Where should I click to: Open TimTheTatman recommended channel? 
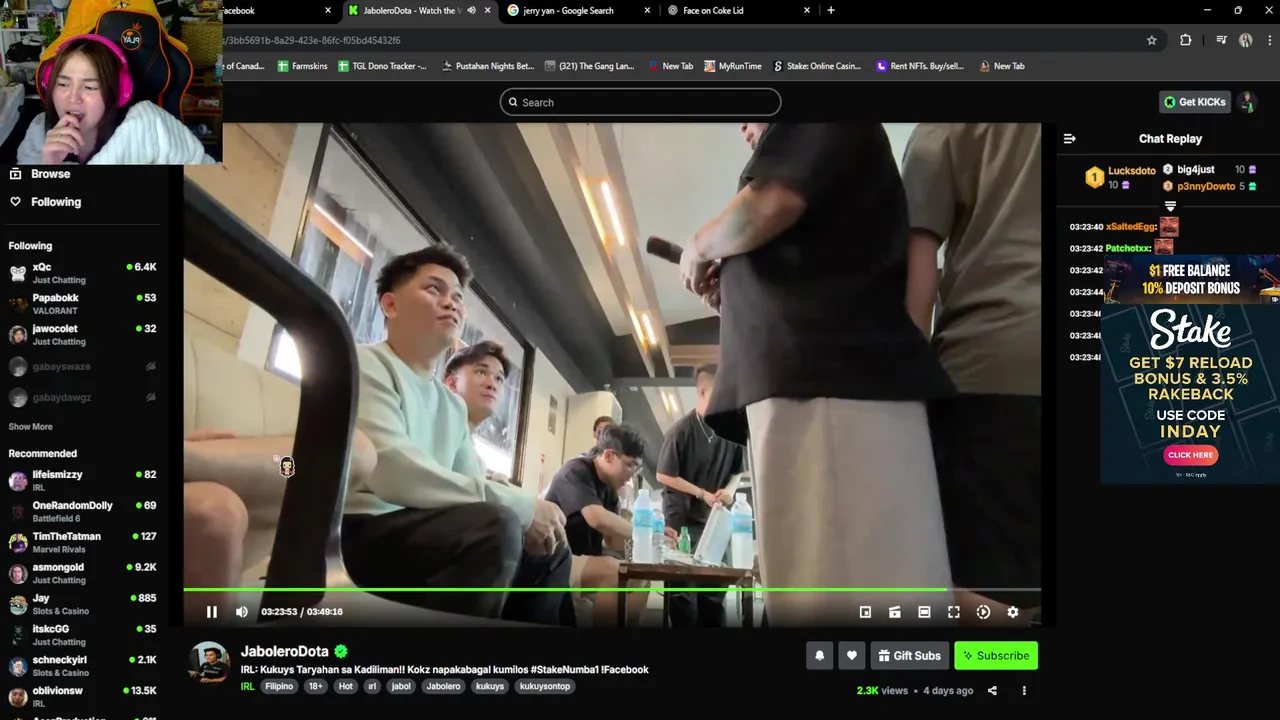[x=82, y=543]
